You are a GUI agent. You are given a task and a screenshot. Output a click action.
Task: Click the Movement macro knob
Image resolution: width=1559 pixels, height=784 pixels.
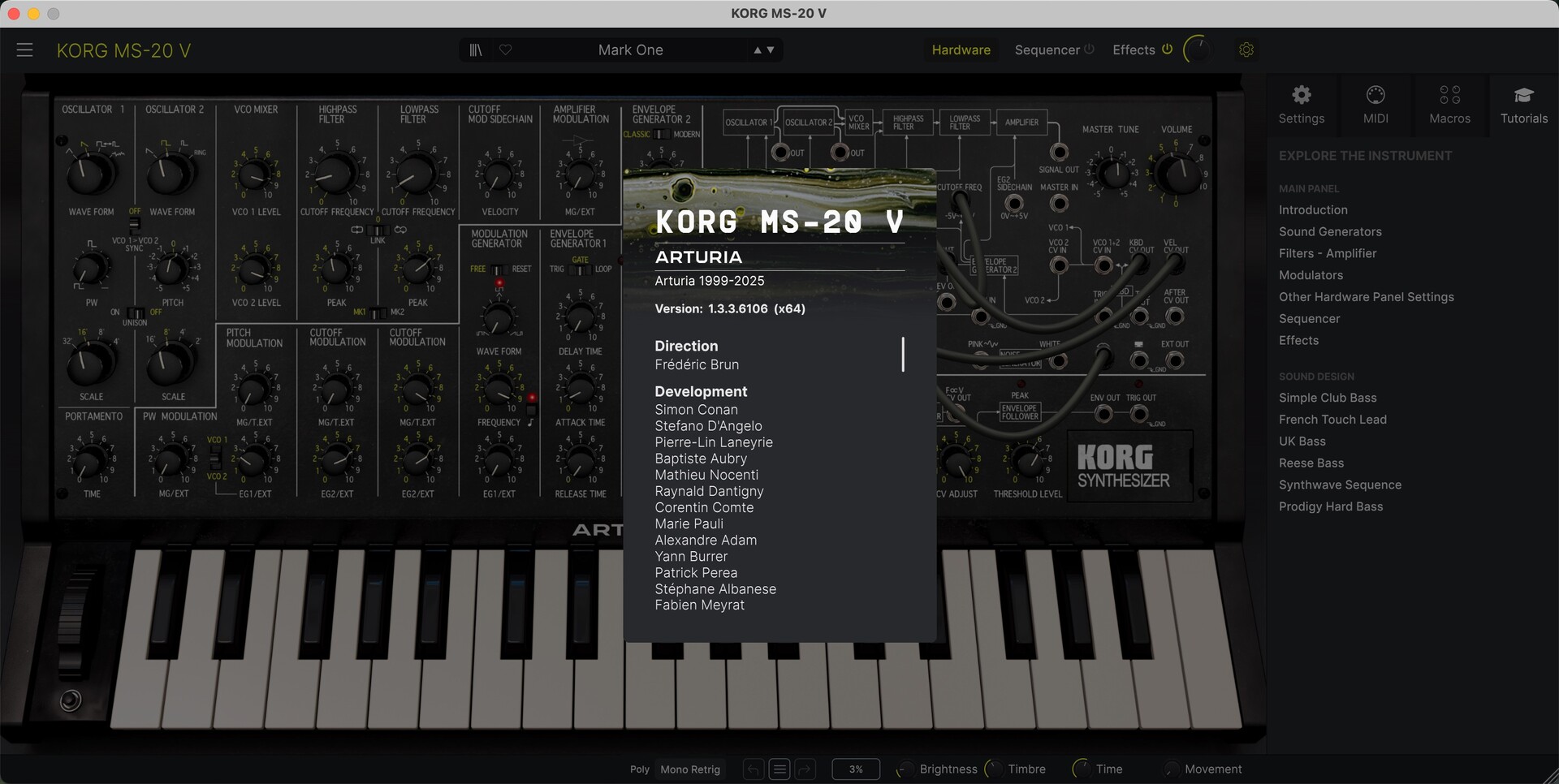click(1170, 769)
